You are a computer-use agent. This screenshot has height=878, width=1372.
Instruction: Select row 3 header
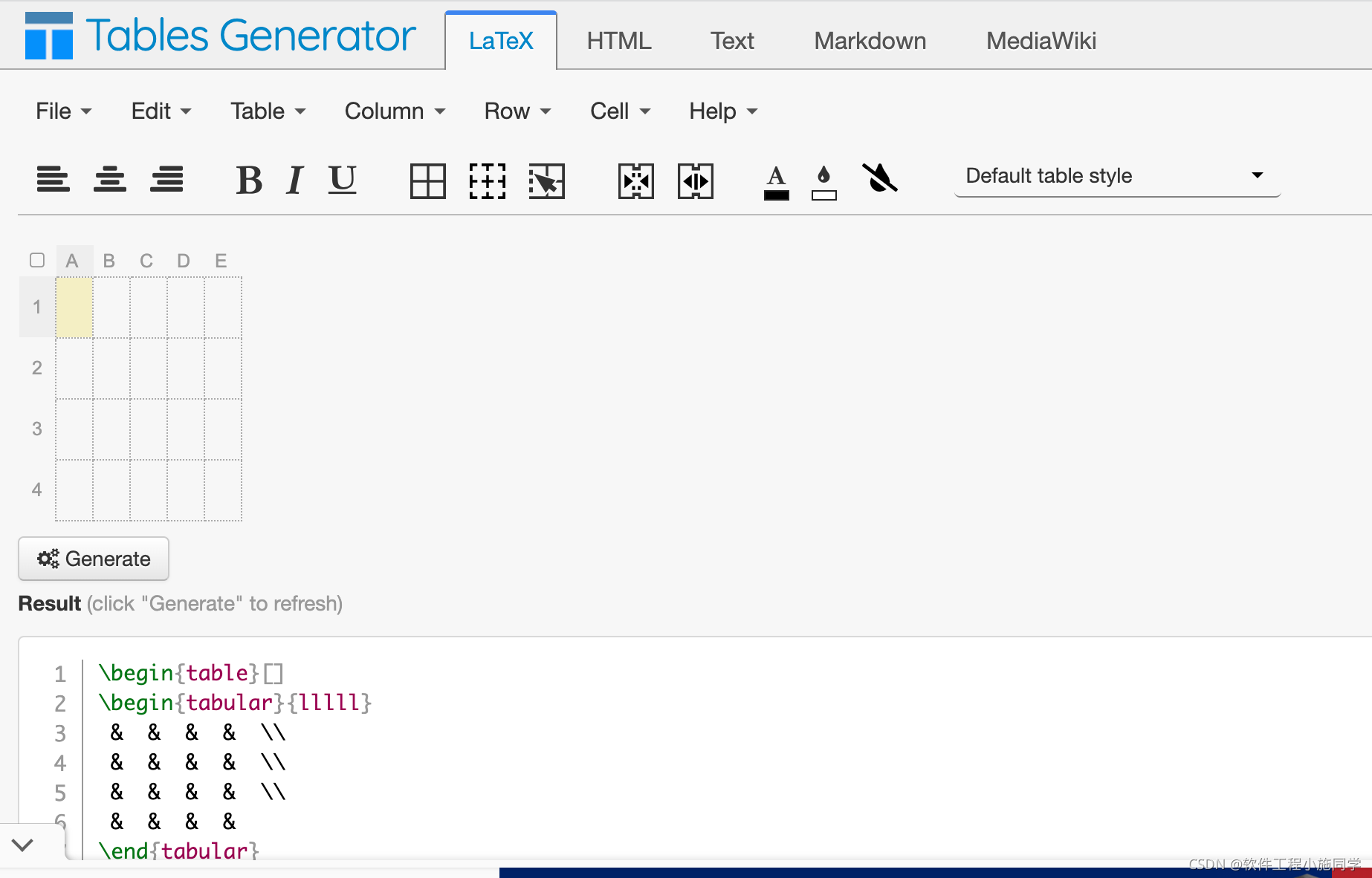coord(37,429)
